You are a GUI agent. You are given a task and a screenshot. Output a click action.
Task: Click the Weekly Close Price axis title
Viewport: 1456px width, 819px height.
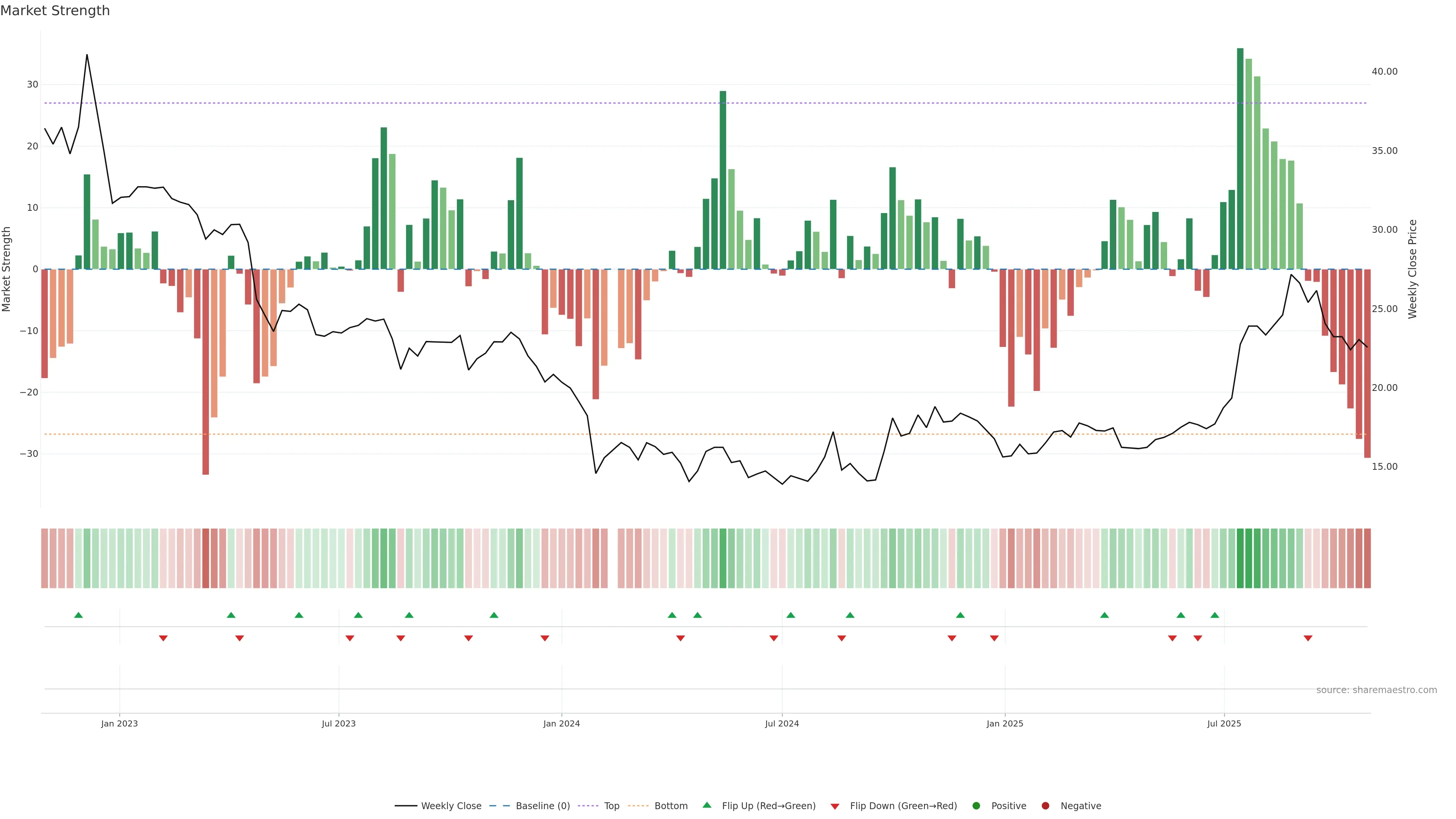coord(1412,269)
